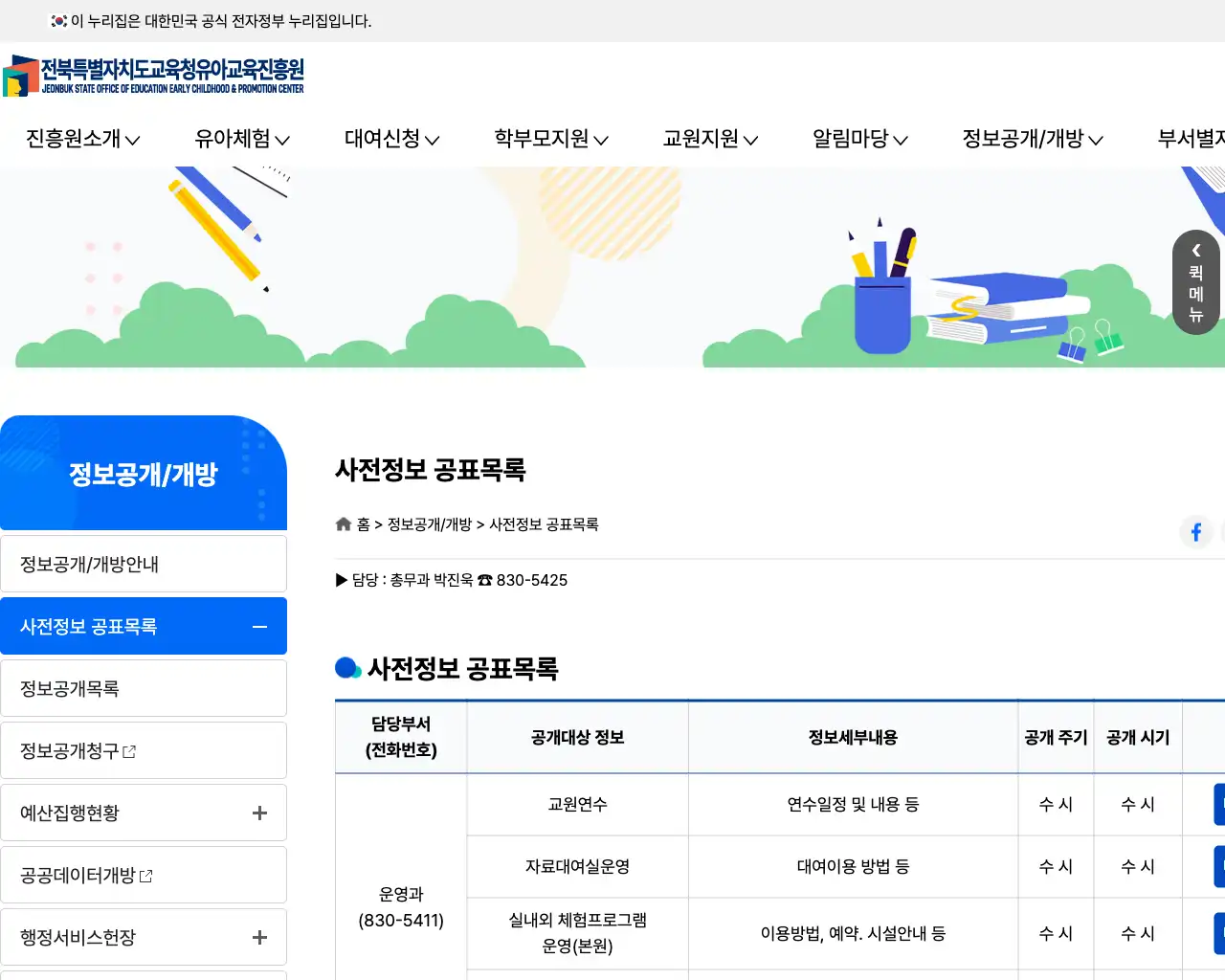
Task: Open the 정보공개/개방안내 sidebar link
Action: (89, 563)
